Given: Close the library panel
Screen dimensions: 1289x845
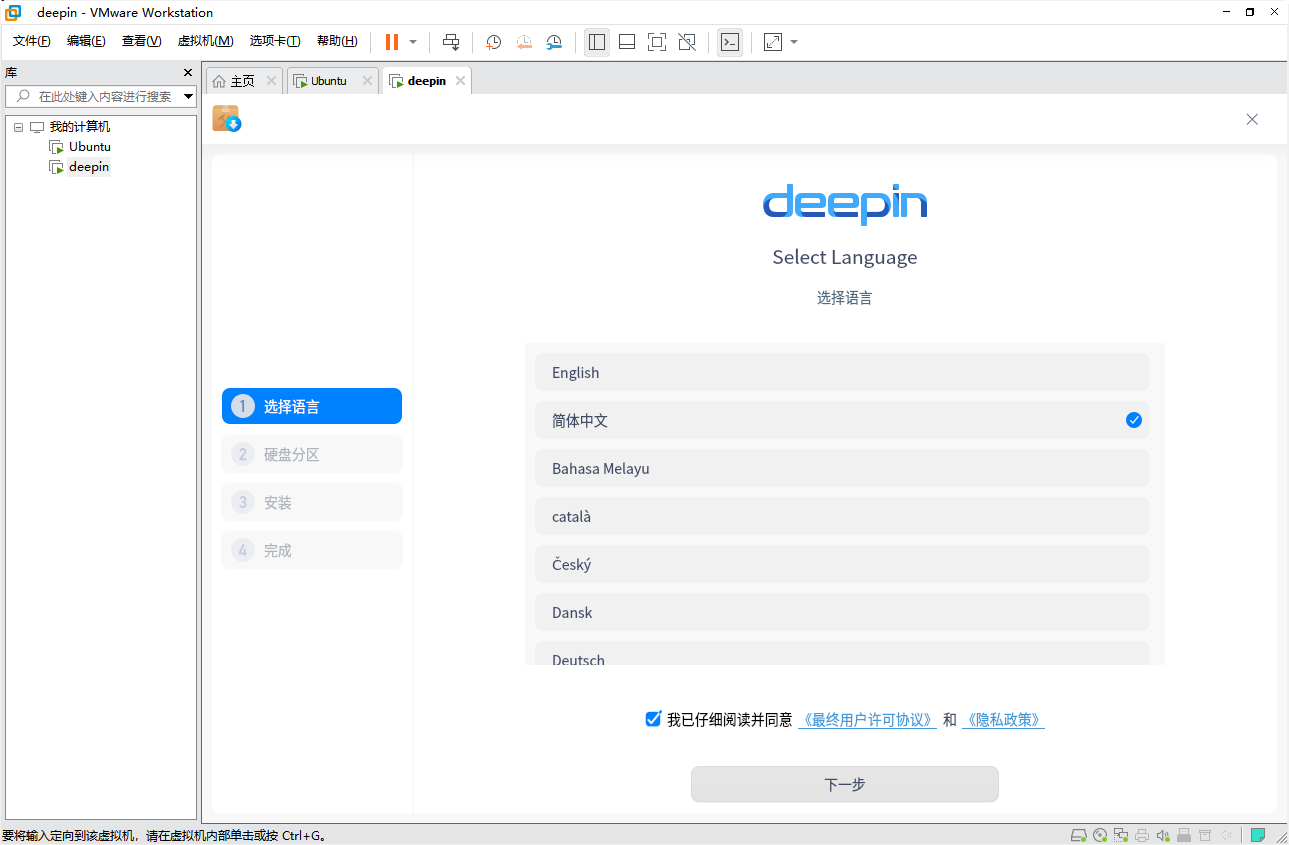Looking at the screenshot, I should pyautogui.click(x=188, y=73).
